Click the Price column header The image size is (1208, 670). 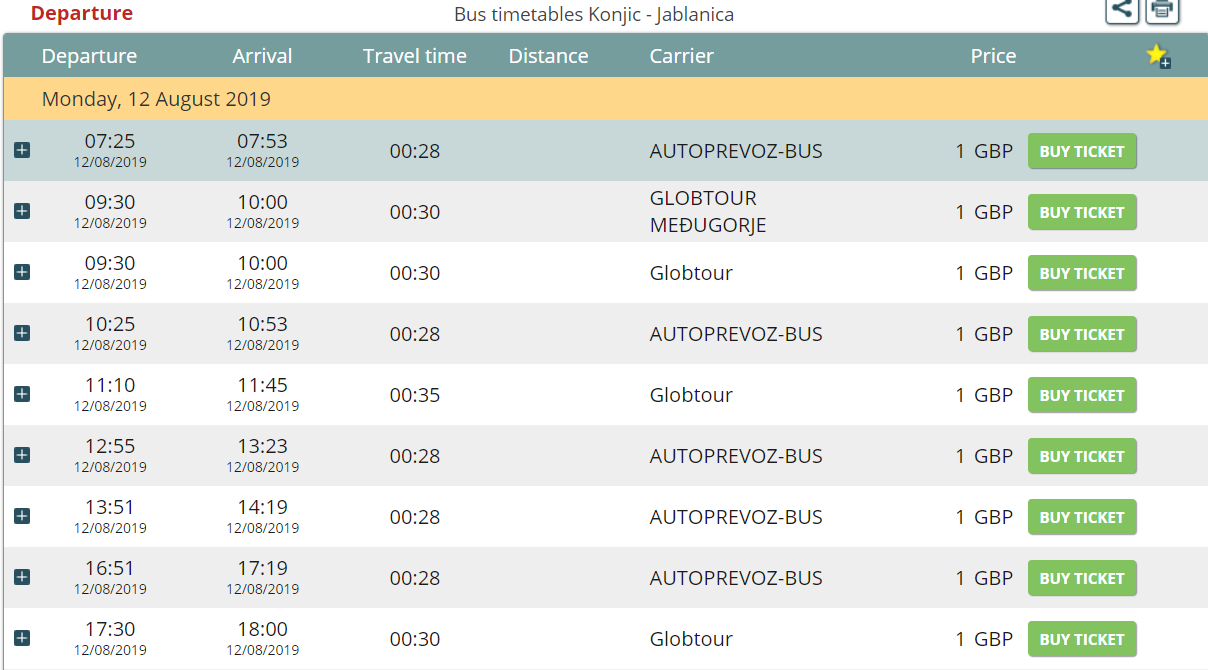(x=993, y=56)
